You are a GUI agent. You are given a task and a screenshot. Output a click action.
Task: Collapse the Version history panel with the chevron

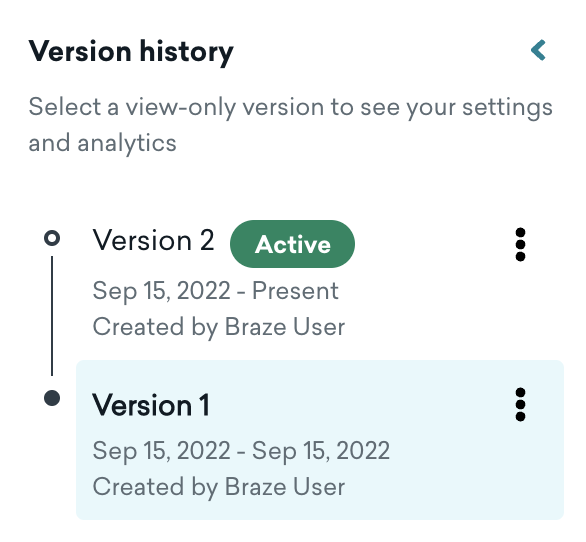539,50
